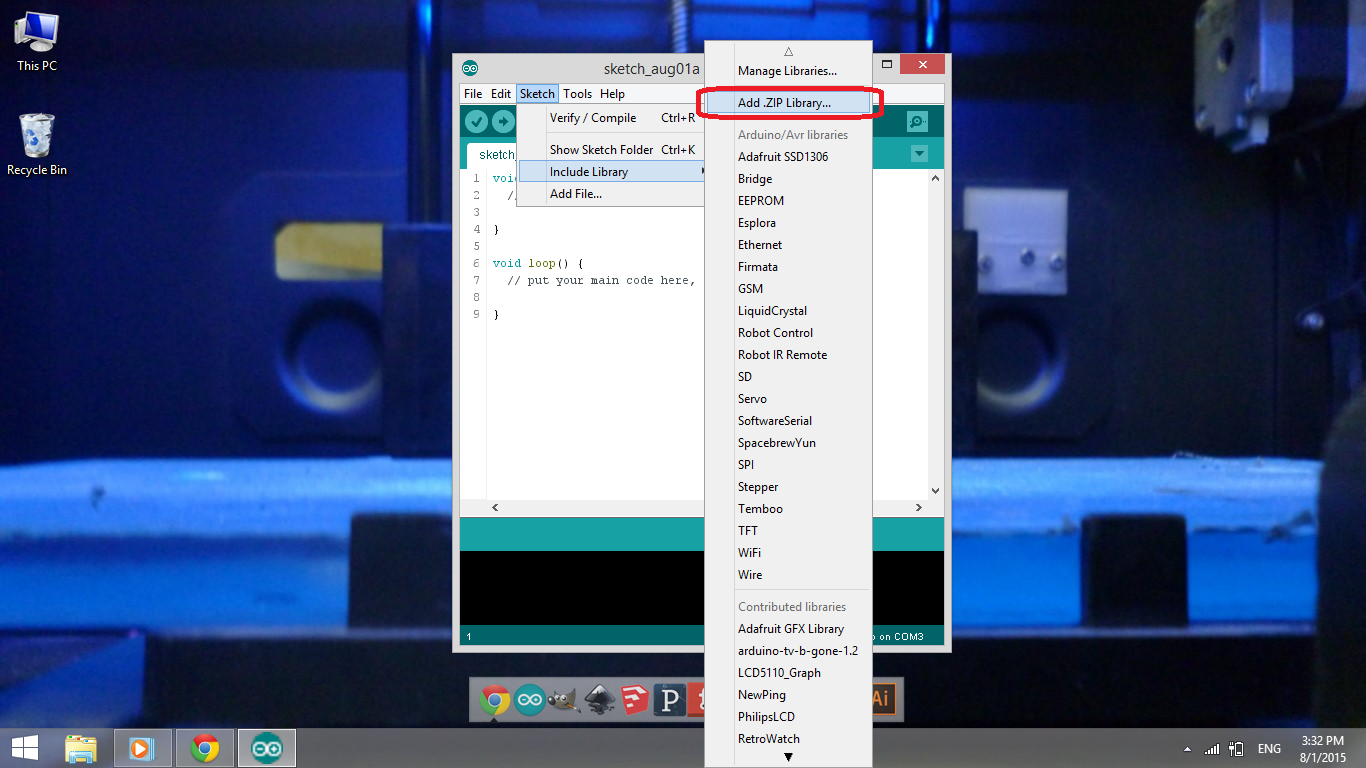Viewport: 1366px width, 768px height.
Task: Select Arduino IDE taskbar button
Action: coord(266,748)
